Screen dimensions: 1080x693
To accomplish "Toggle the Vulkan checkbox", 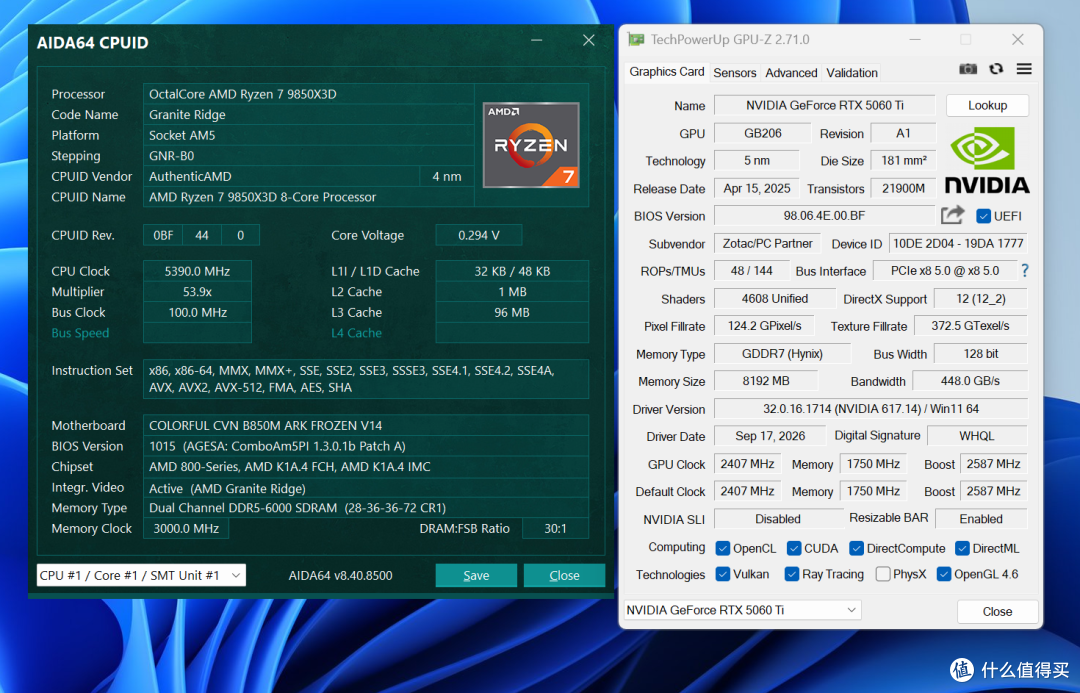I will point(723,574).
